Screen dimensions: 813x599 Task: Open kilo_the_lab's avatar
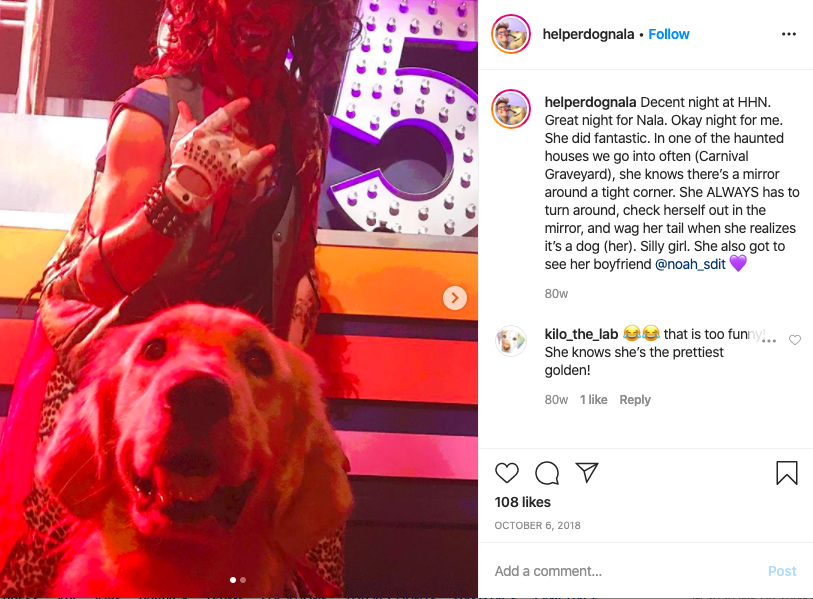pos(511,341)
